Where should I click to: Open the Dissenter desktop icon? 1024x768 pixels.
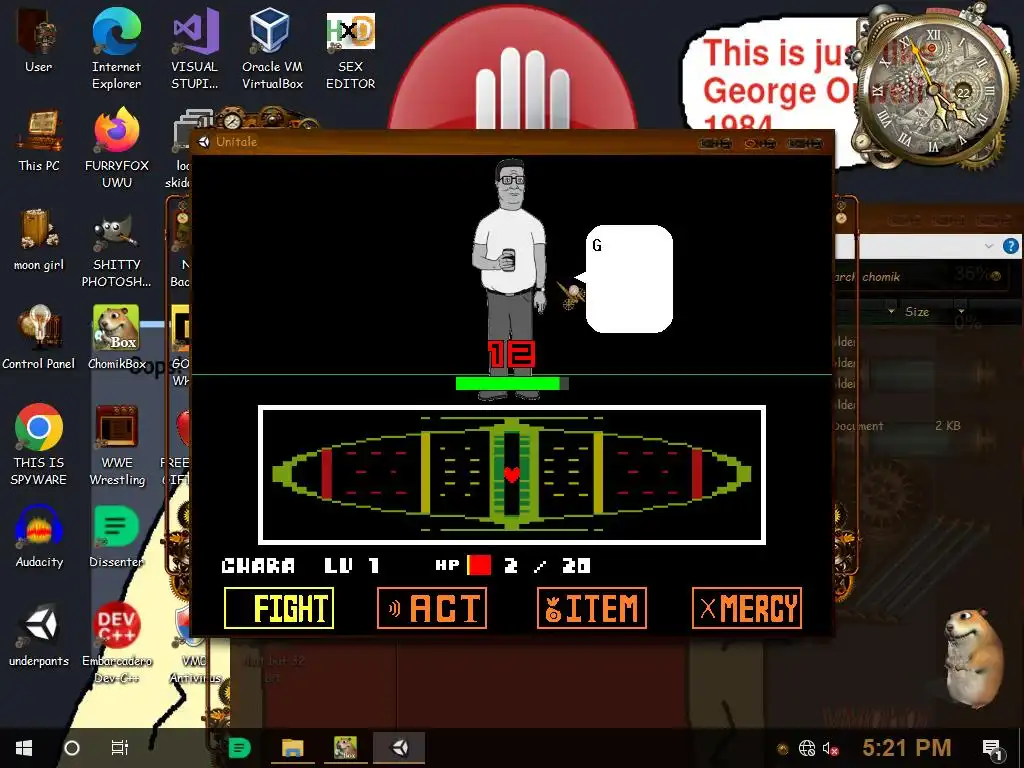[x=116, y=537]
